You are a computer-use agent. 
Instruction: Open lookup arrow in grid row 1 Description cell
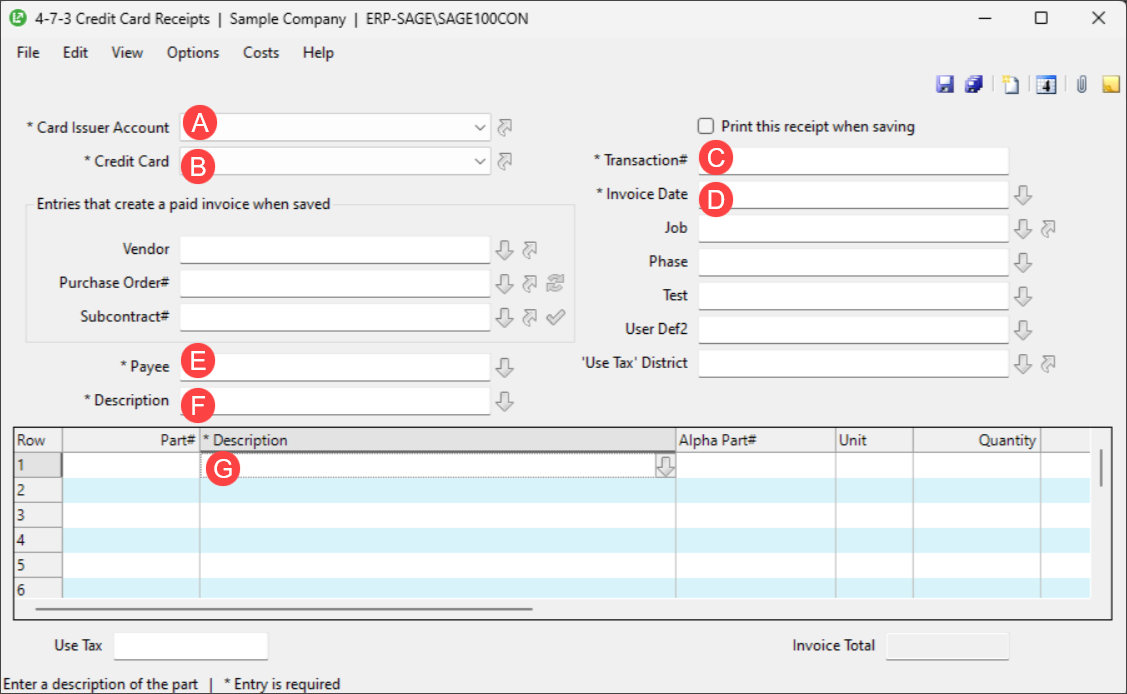[665, 466]
